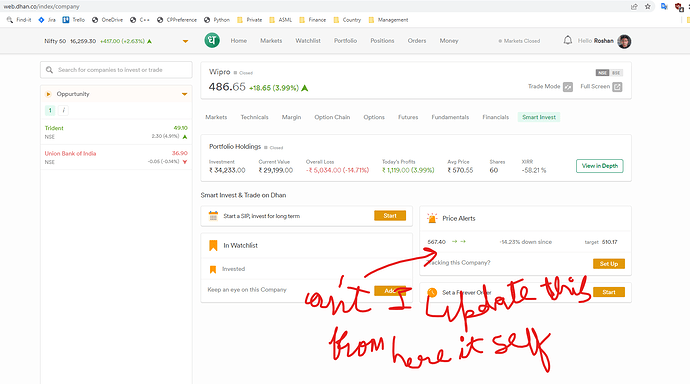Click View in Depth button

[x=600, y=166]
